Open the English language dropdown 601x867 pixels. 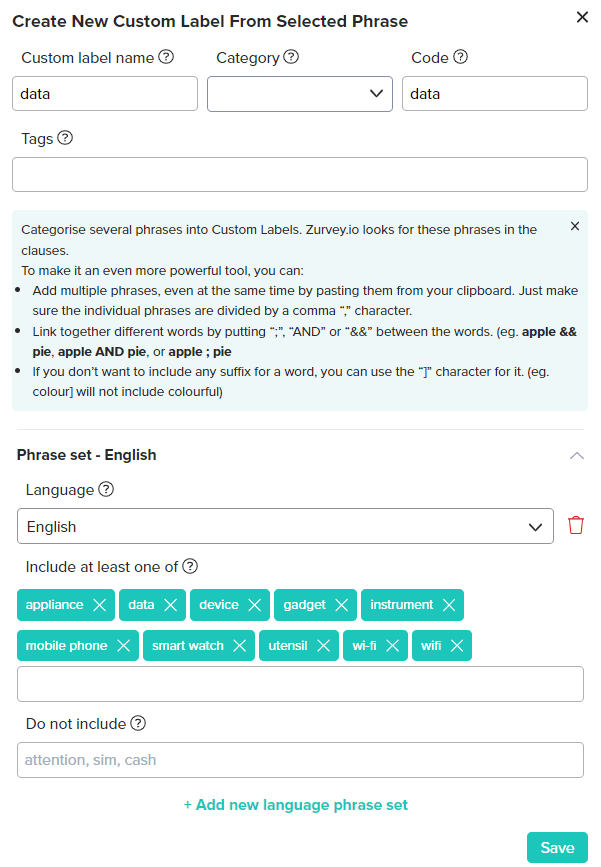pos(285,526)
